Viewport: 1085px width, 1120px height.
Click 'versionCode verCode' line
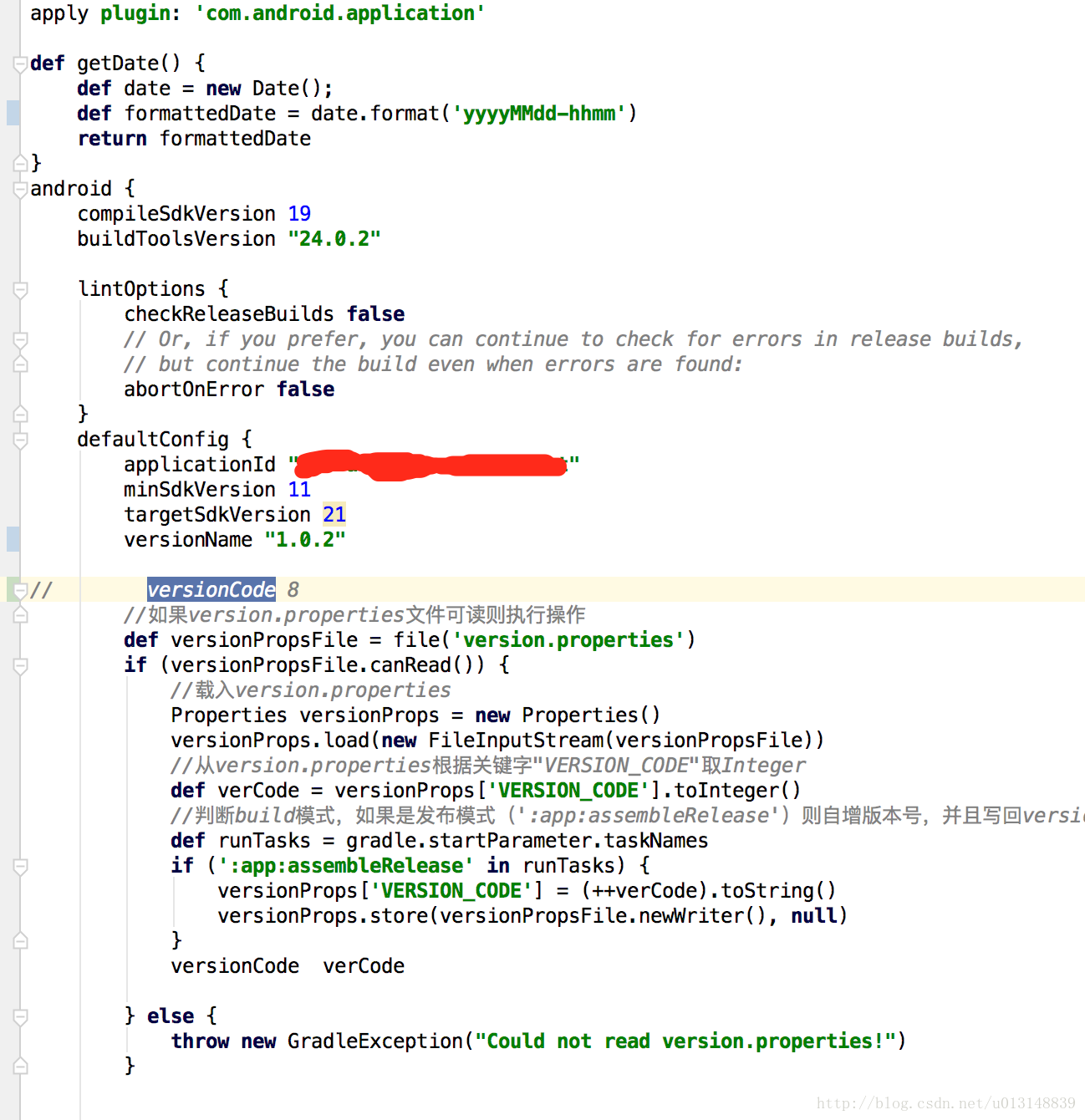click(288, 966)
